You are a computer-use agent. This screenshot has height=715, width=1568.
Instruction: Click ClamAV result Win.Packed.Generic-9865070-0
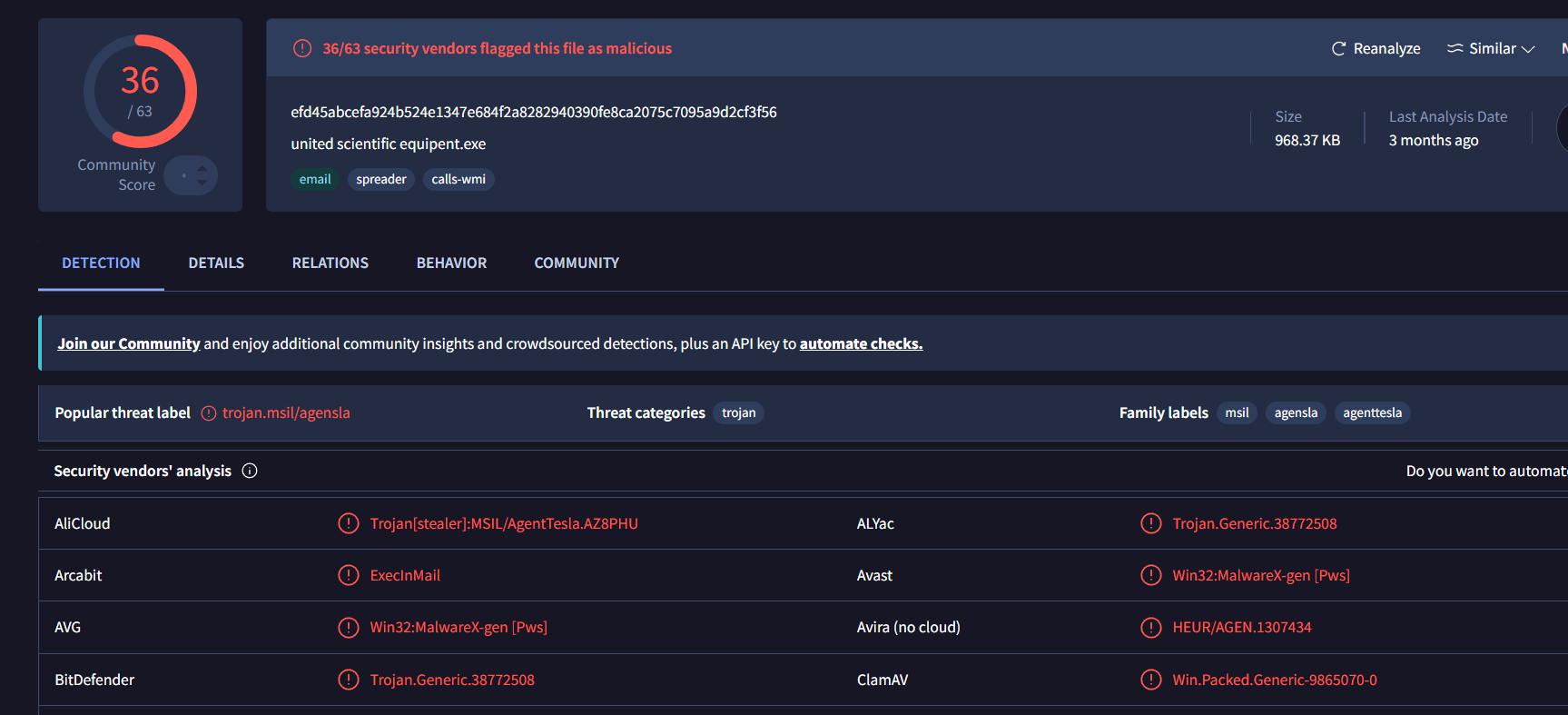tap(1275, 680)
